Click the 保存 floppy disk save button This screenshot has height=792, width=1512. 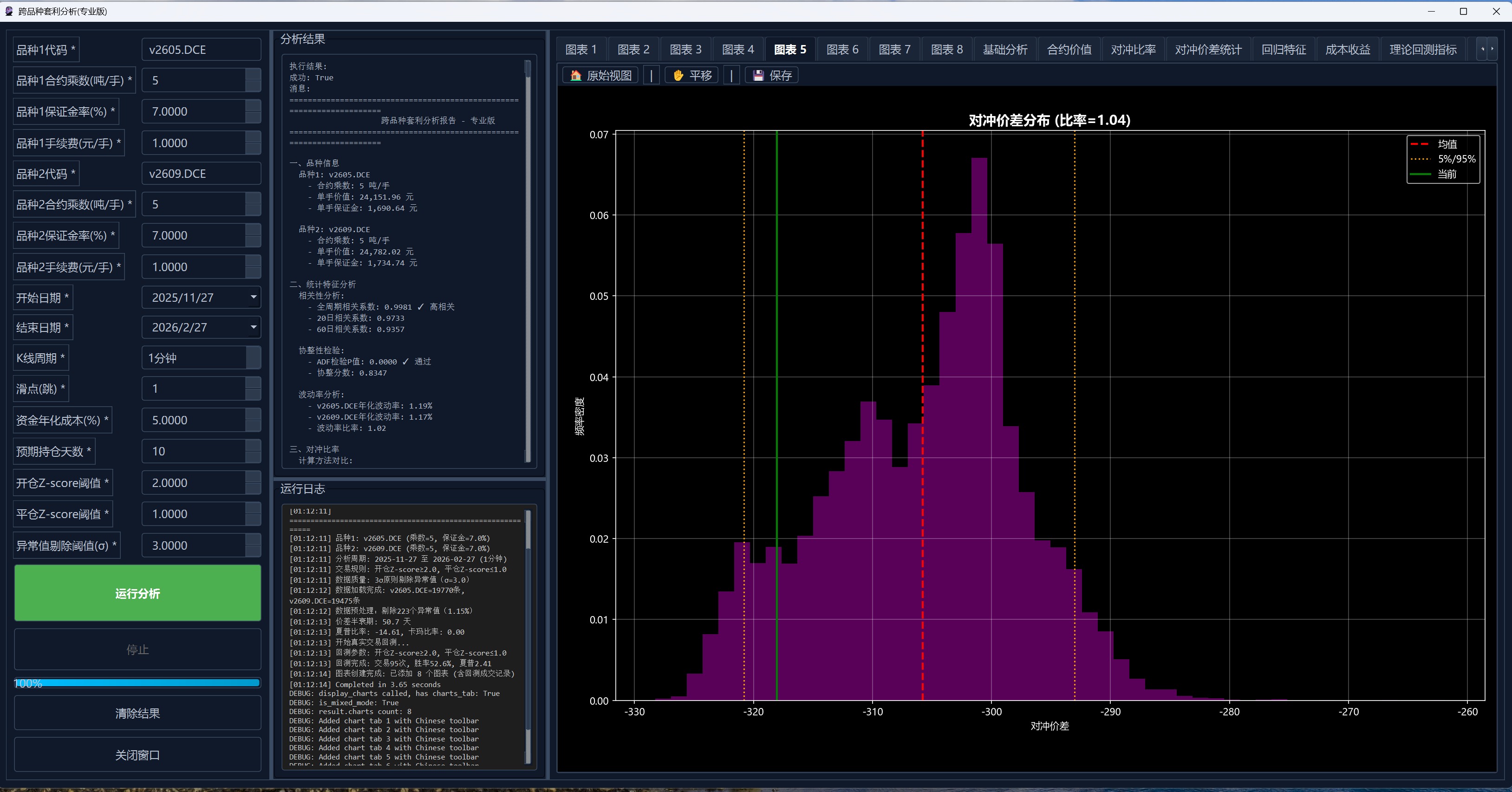772,76
